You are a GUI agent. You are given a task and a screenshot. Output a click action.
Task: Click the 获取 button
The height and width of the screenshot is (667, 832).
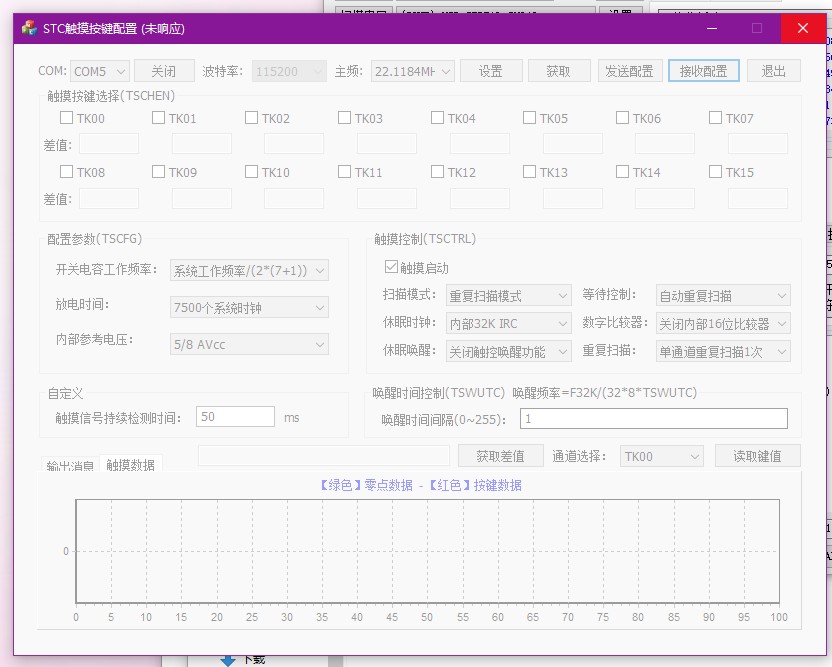point(559,71)
